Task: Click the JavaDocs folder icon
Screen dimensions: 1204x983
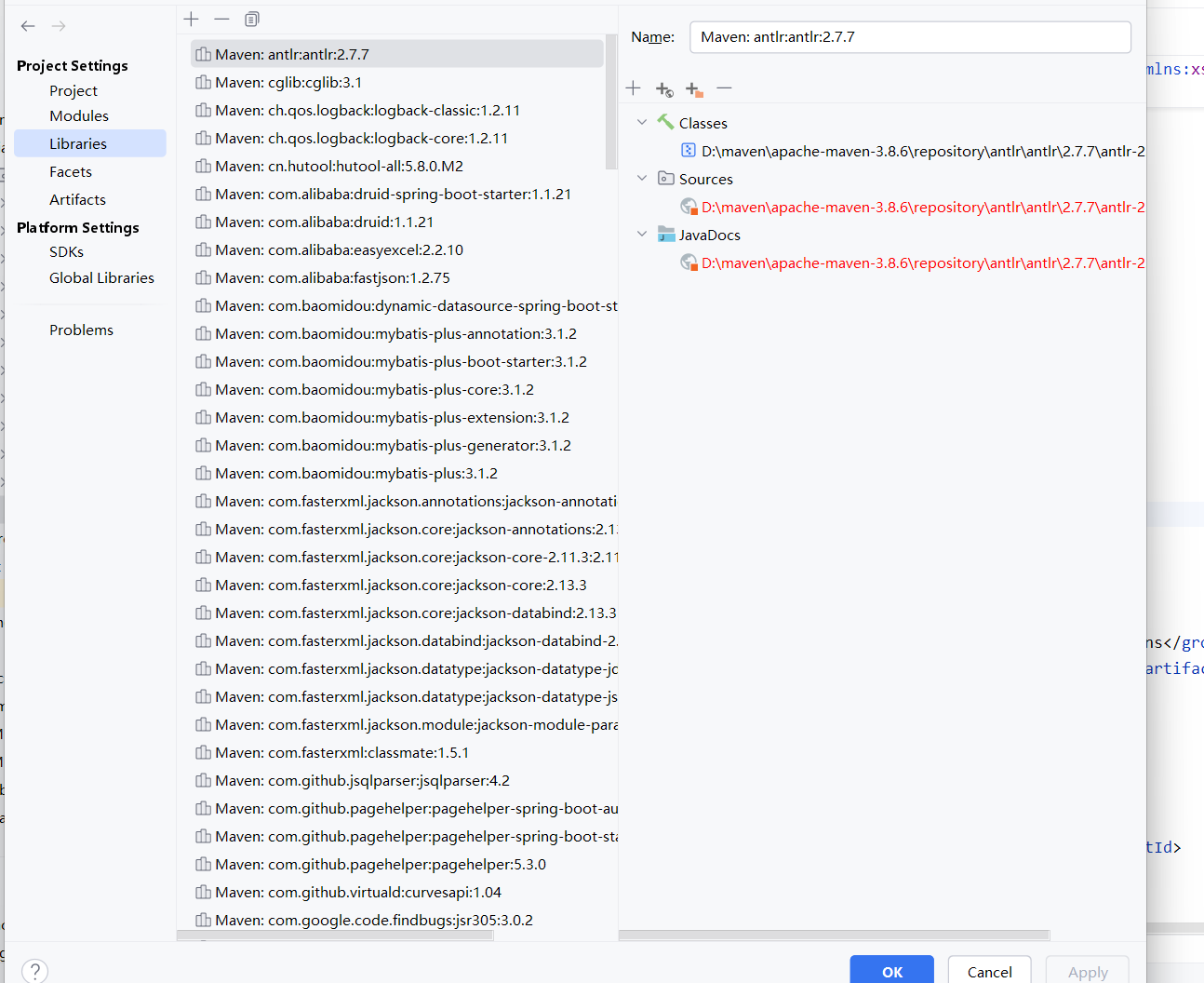Action: [x=666, y=234]
